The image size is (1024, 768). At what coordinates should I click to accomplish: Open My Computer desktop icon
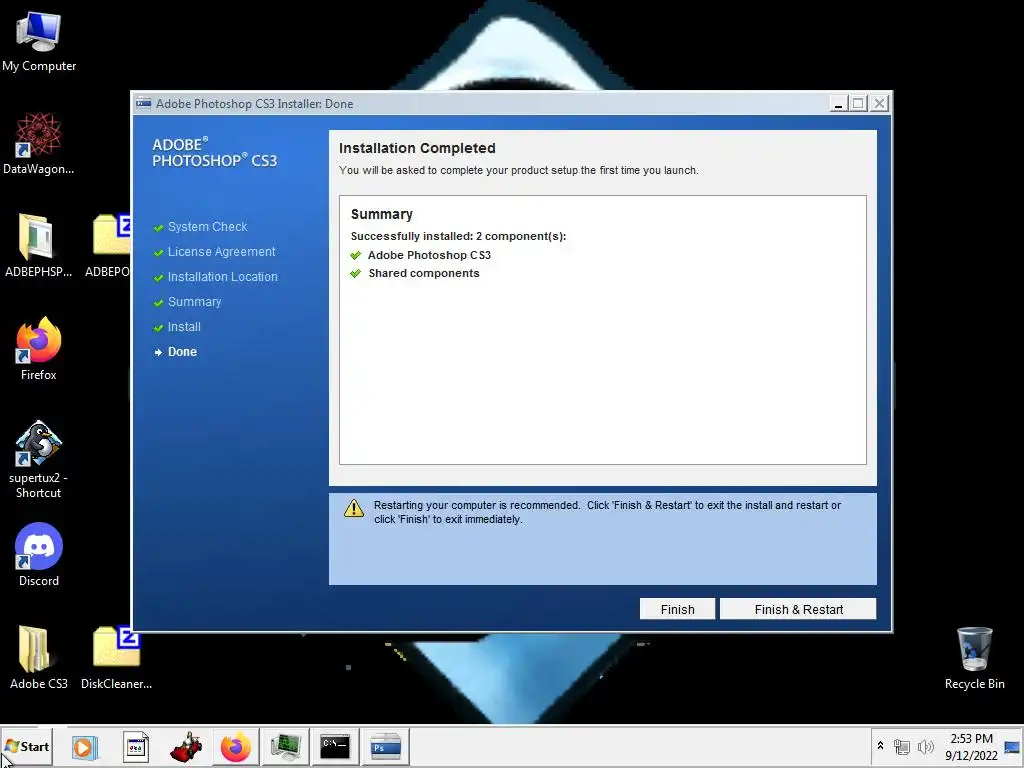coord(39,42)
